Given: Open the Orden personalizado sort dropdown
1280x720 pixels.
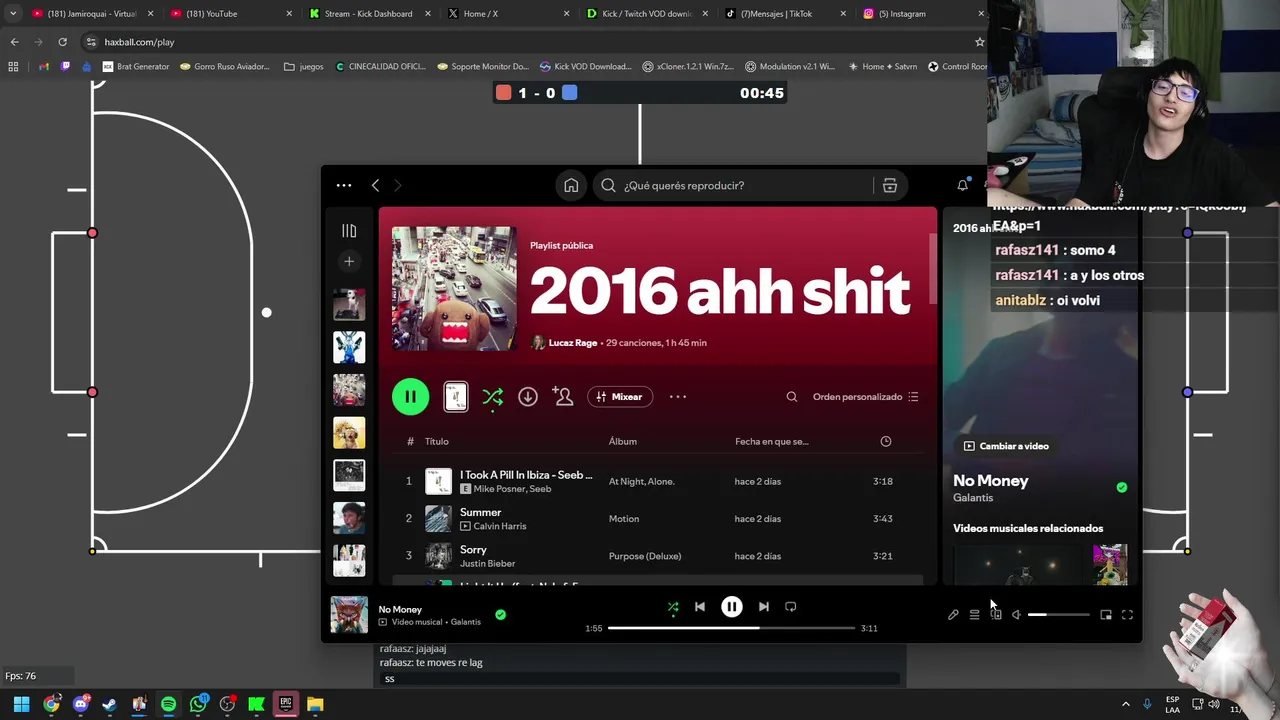Looking at the screenshot, I should pyautogui.click(x=865, y=397).
